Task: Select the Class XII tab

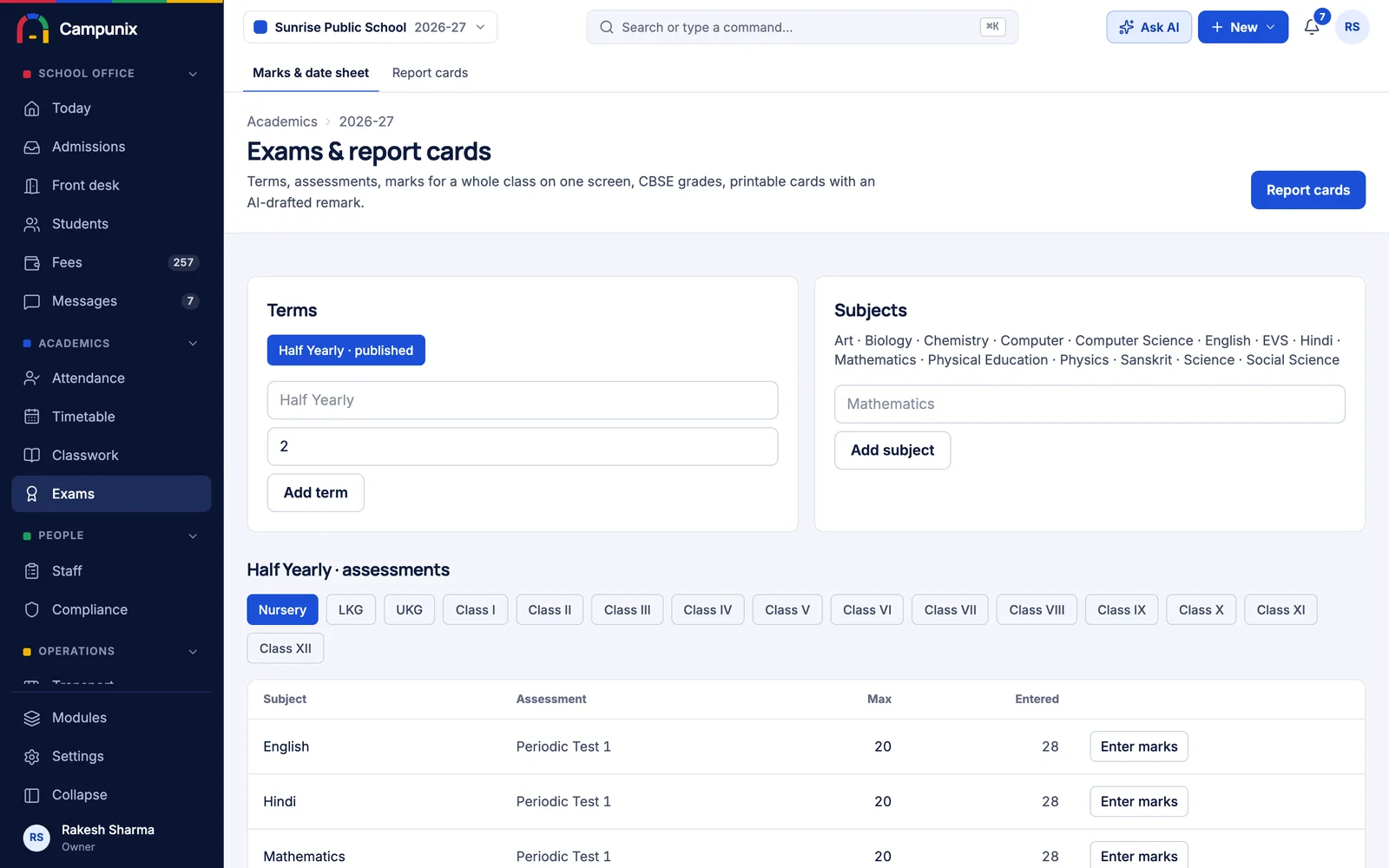Action: (x=286, y=648)
